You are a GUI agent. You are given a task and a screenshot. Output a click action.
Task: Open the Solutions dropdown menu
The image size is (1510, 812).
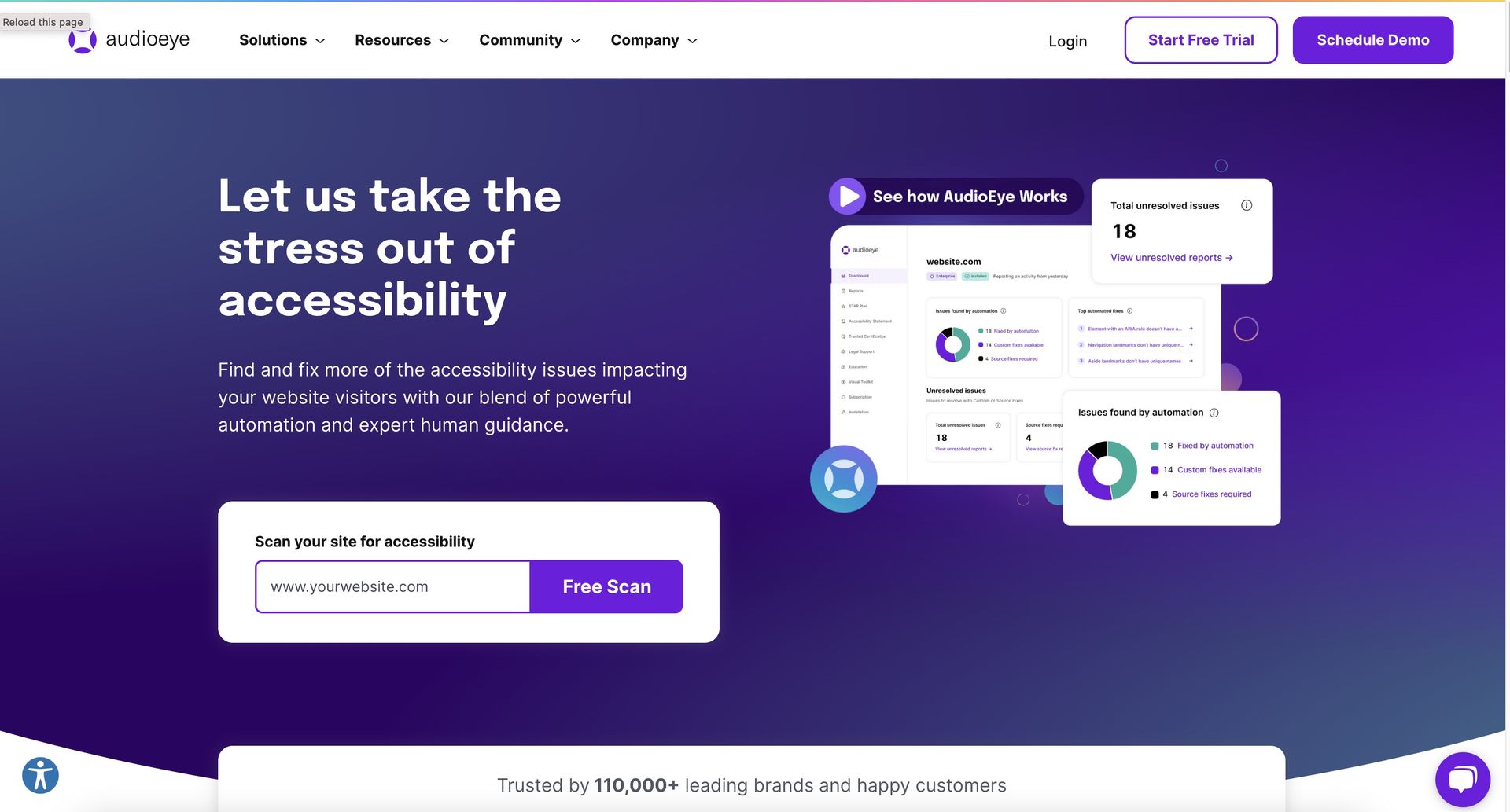pyautogui.click(x=282, y=40)
